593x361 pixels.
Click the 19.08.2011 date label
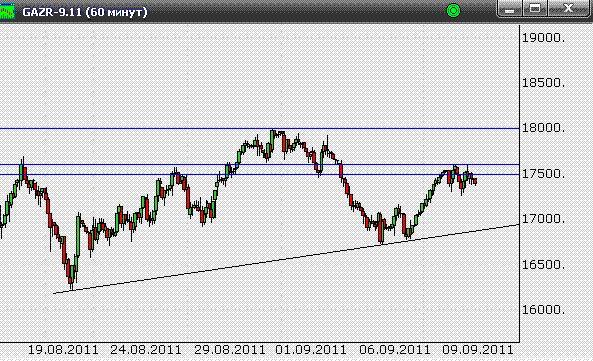click(63, 350)
